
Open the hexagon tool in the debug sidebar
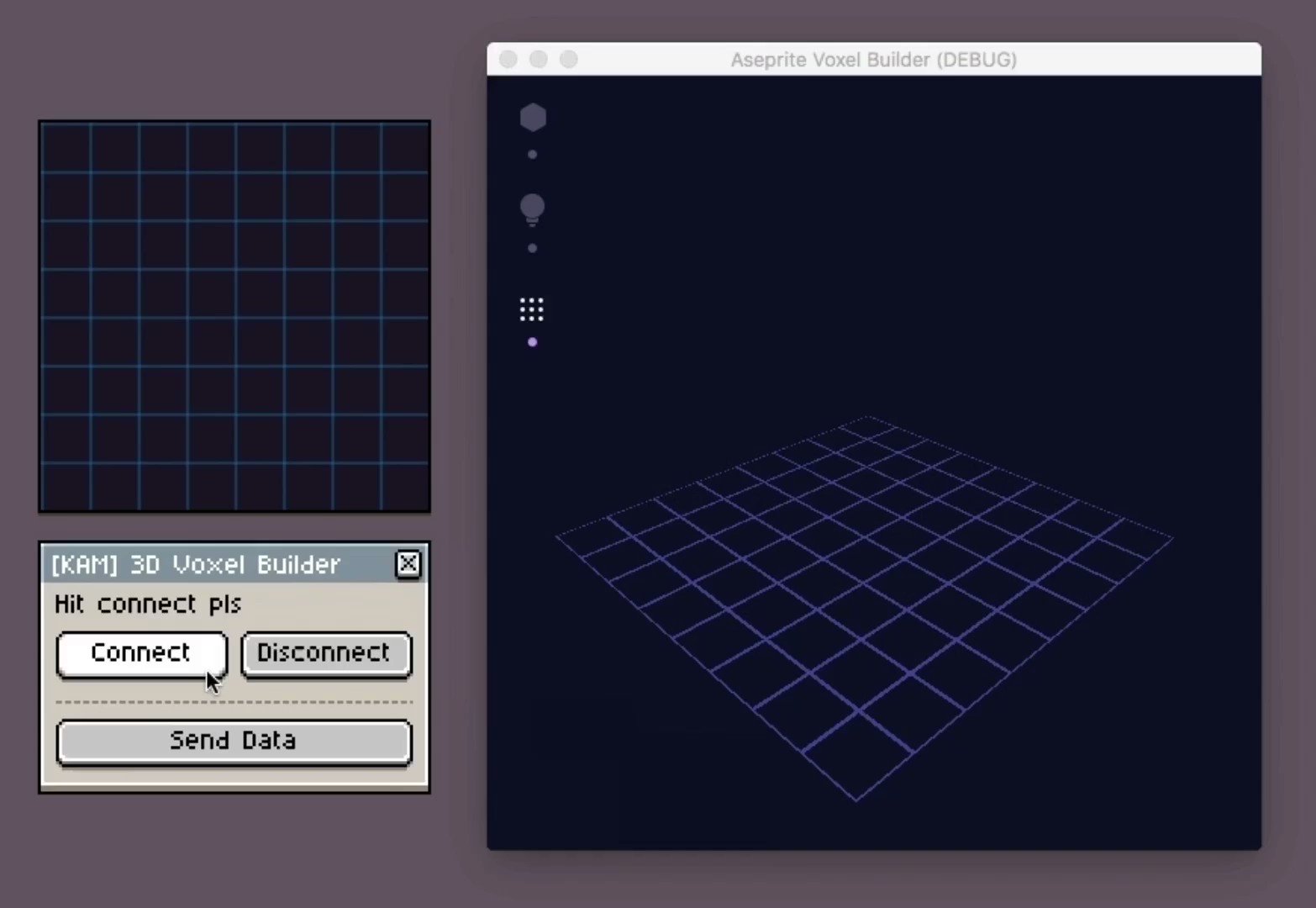coord(533,117)
